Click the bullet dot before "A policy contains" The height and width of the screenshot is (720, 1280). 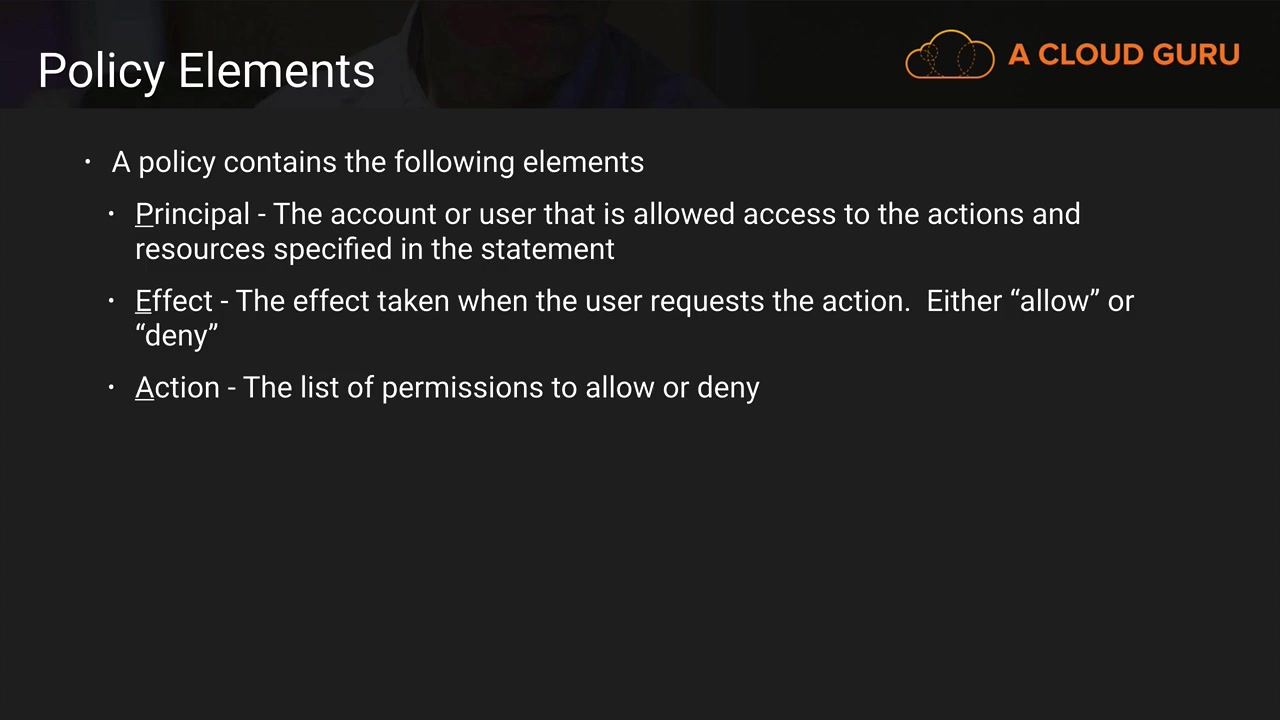tap(88, 161)
